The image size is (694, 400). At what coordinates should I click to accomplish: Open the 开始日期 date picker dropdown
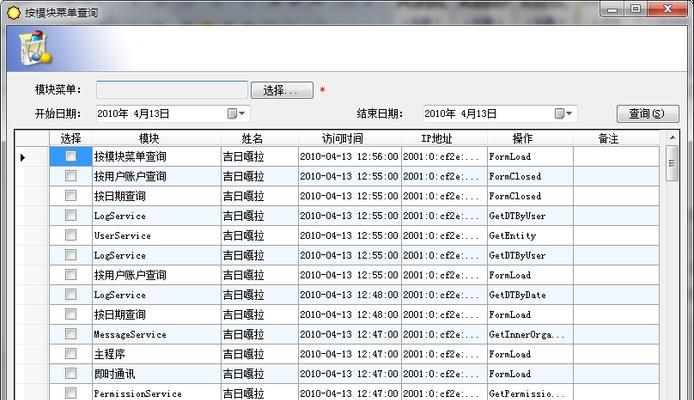tap(237, 114)
